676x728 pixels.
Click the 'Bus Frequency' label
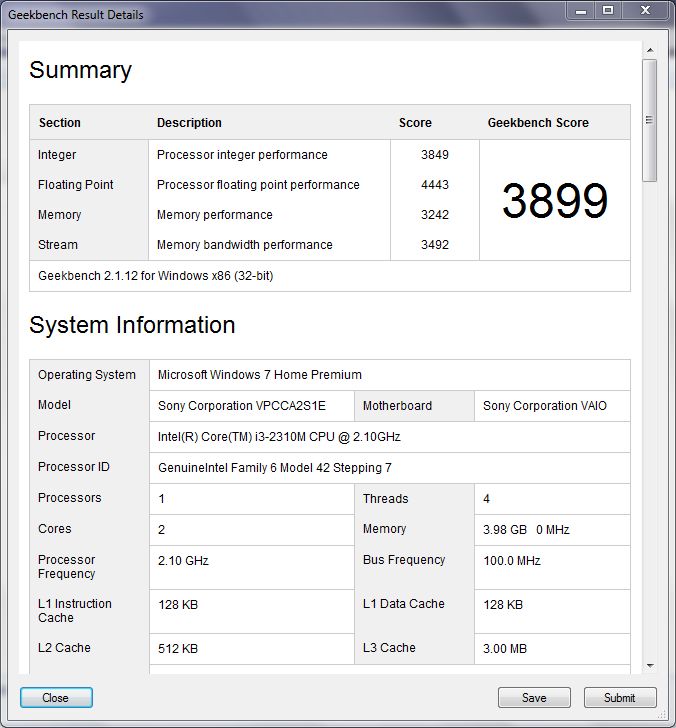404,560
